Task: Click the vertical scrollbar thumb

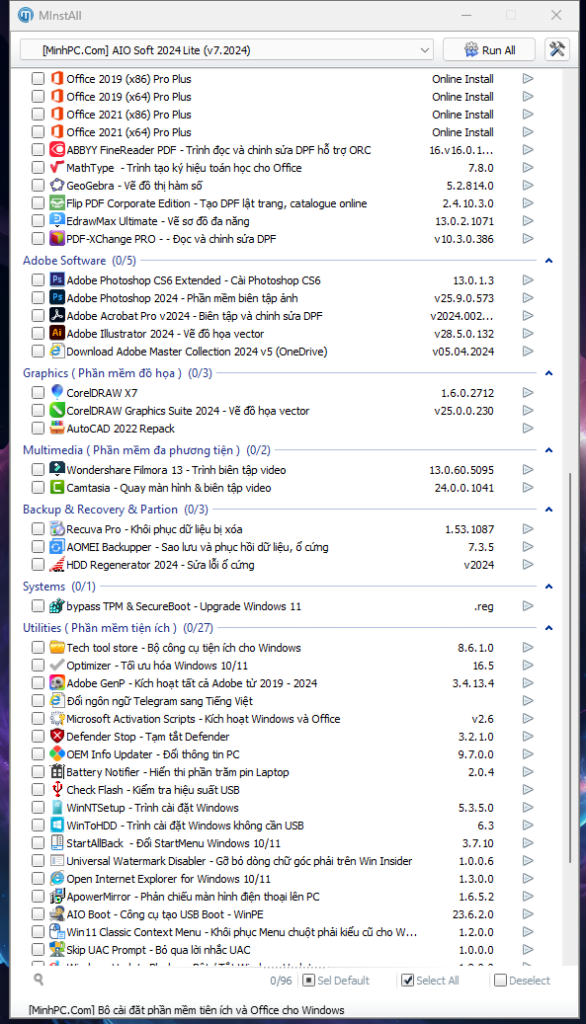Action: click(x=570, y=666)
